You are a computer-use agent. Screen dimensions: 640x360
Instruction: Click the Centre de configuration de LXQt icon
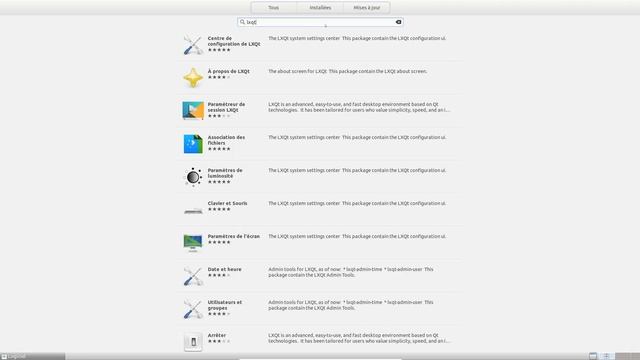[193, 44]
